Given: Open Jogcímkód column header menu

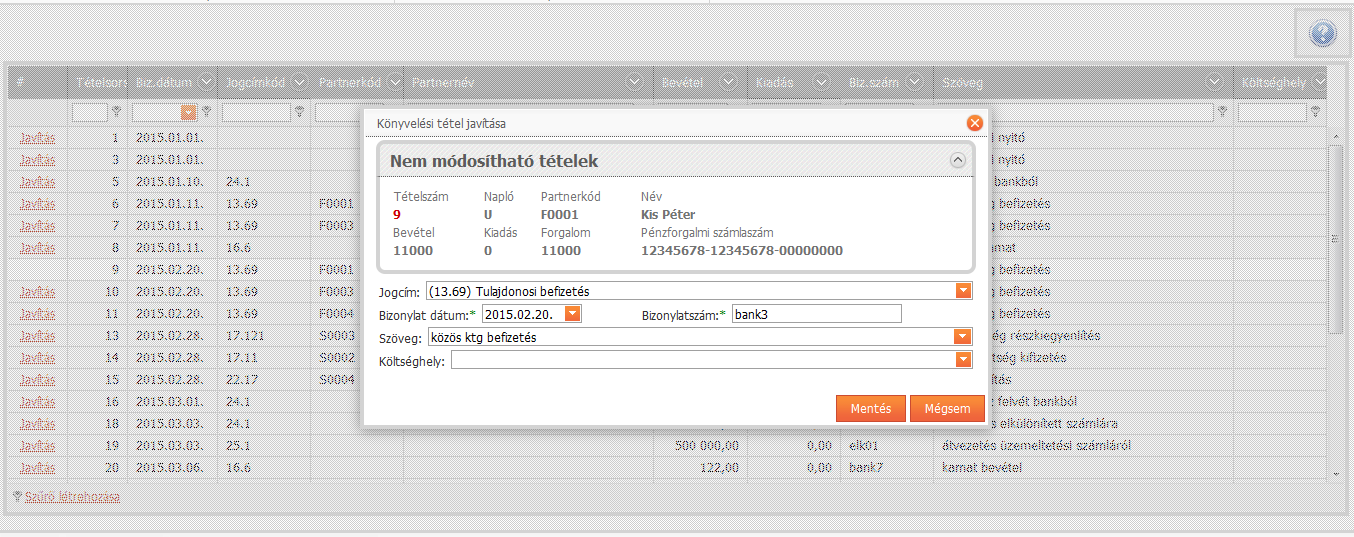Looking at the screenshot, I should coord(299,82).
